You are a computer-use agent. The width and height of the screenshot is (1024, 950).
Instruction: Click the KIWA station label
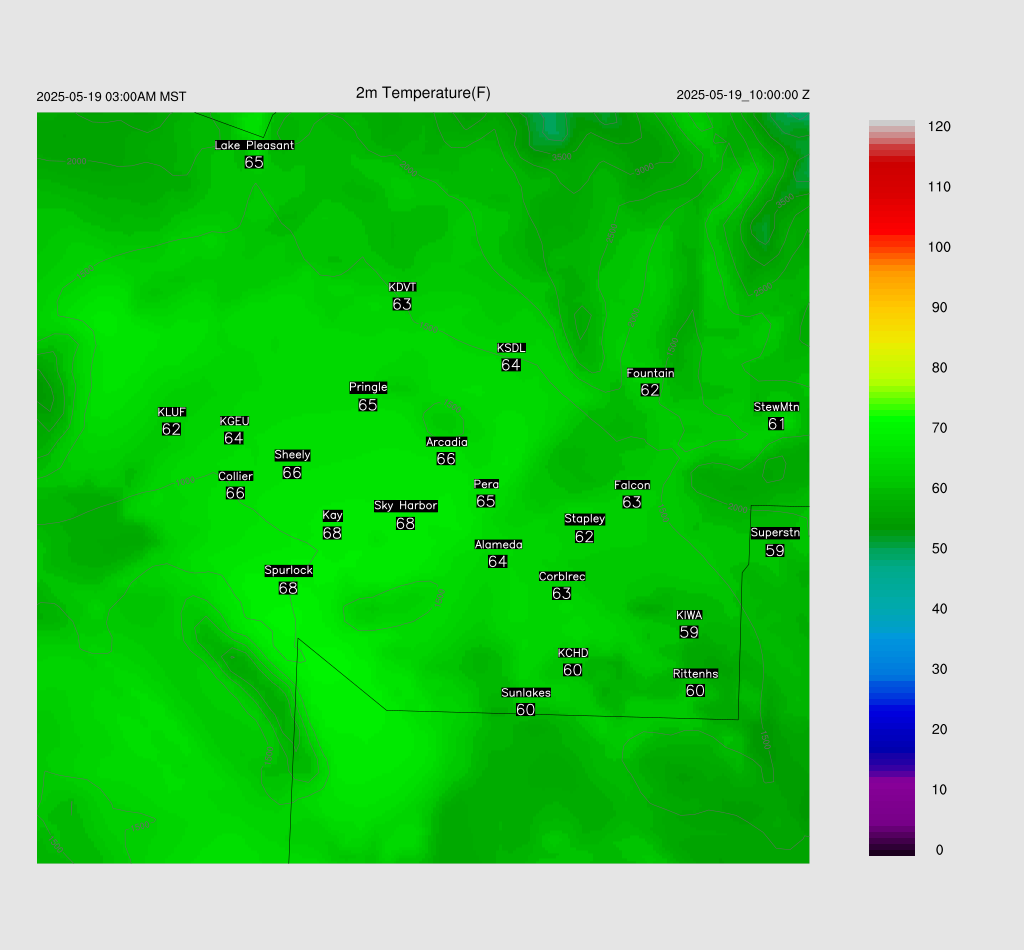(x=689, y=615)
